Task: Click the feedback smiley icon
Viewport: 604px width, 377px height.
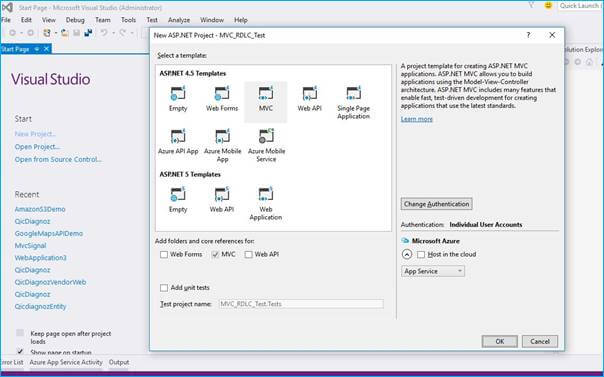Action: coord(548,6)
